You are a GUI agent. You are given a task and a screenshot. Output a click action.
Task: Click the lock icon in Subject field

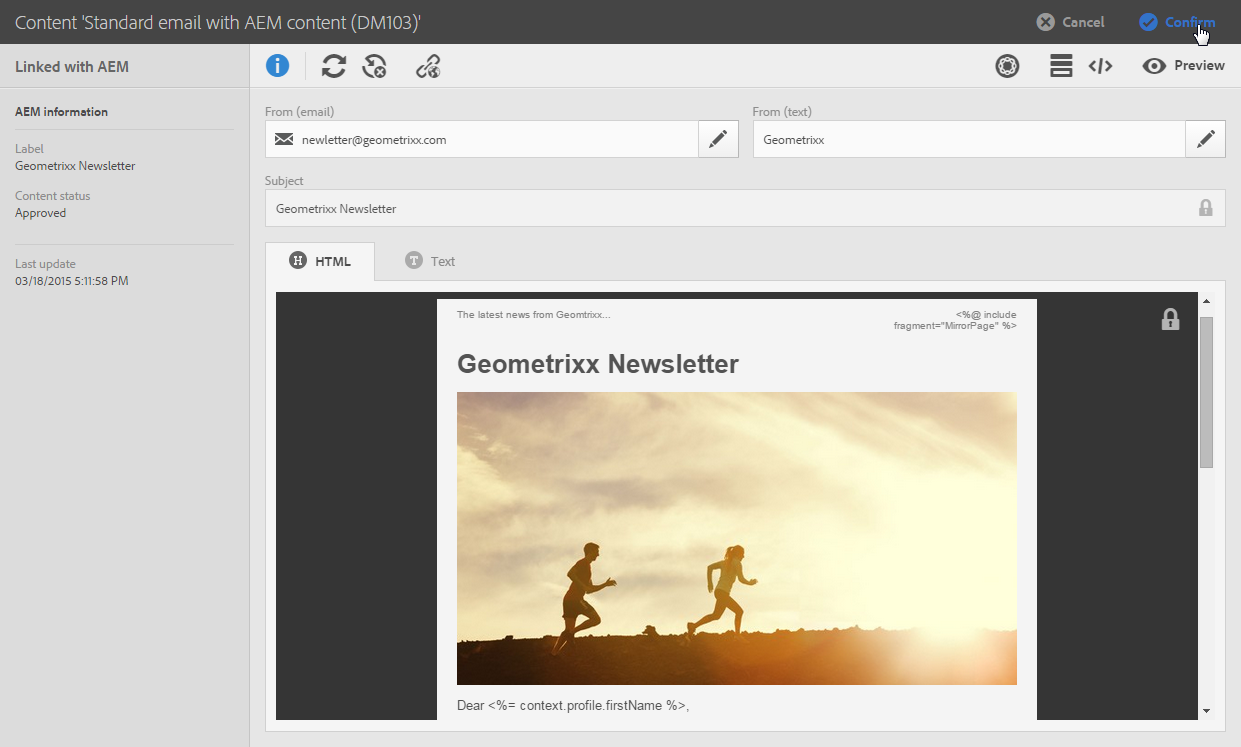1205,208
